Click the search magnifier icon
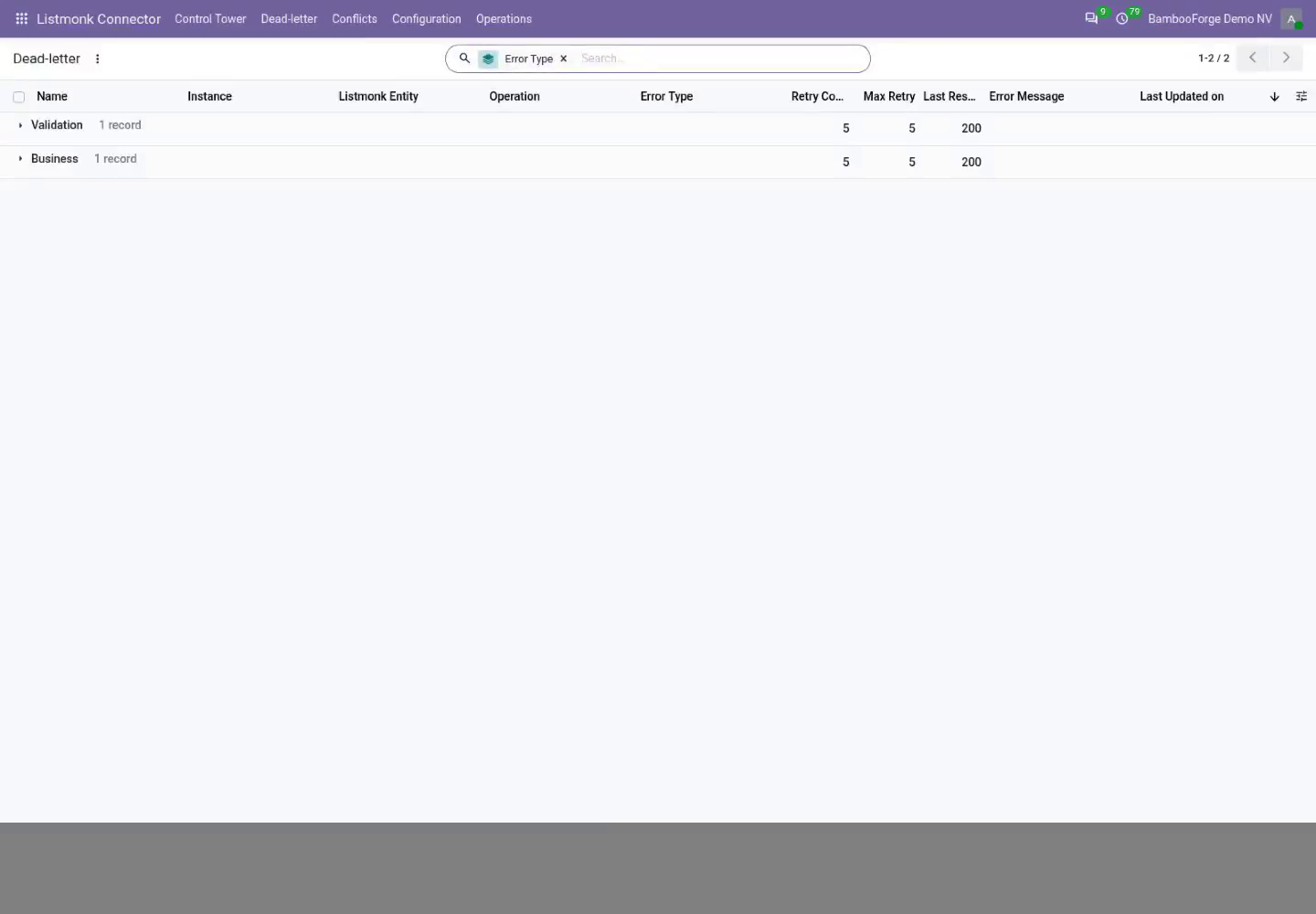1316x914 pixels. (464, 58)
